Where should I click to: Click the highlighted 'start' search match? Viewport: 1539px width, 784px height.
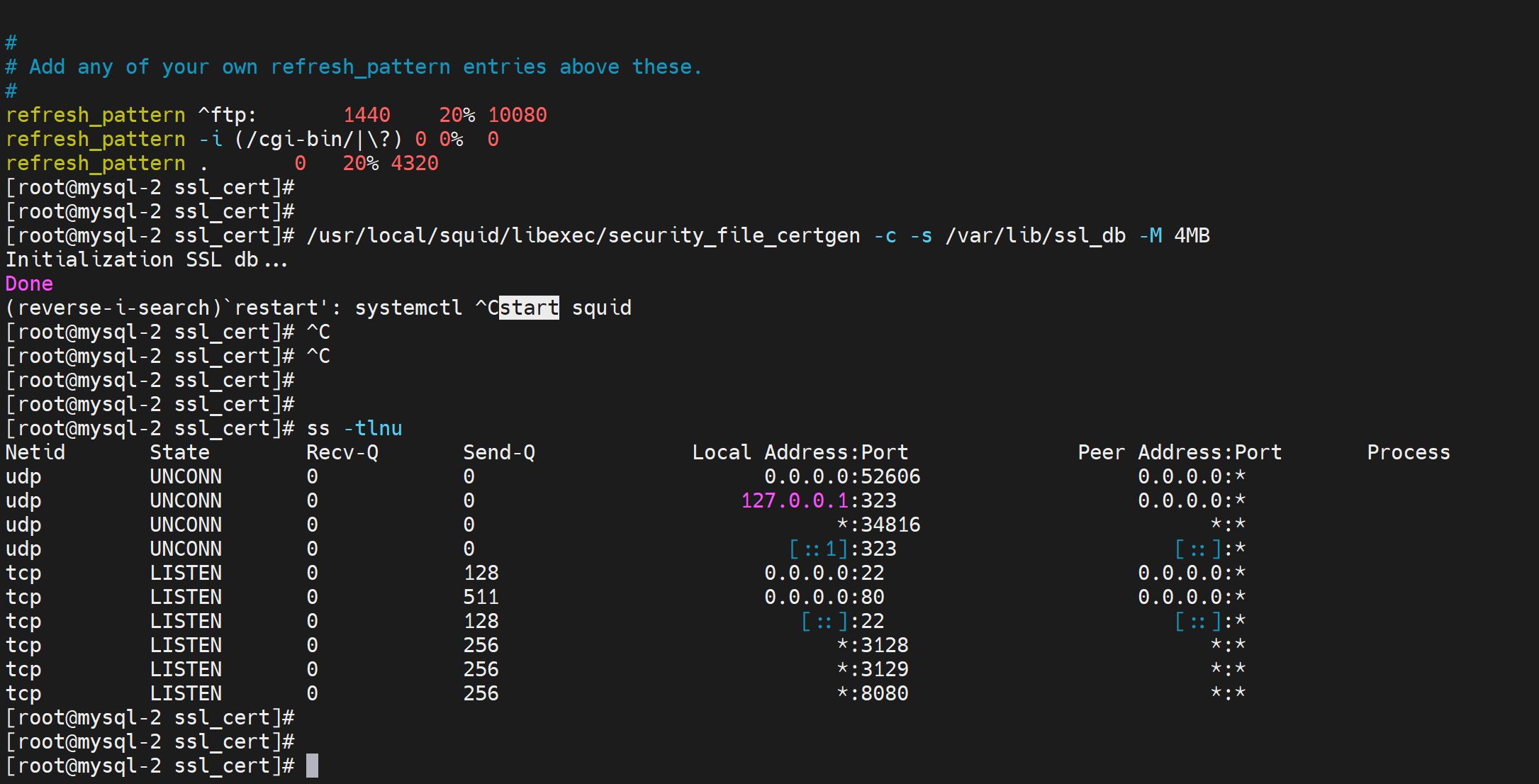pyautogui.click(x=529, y=308)
